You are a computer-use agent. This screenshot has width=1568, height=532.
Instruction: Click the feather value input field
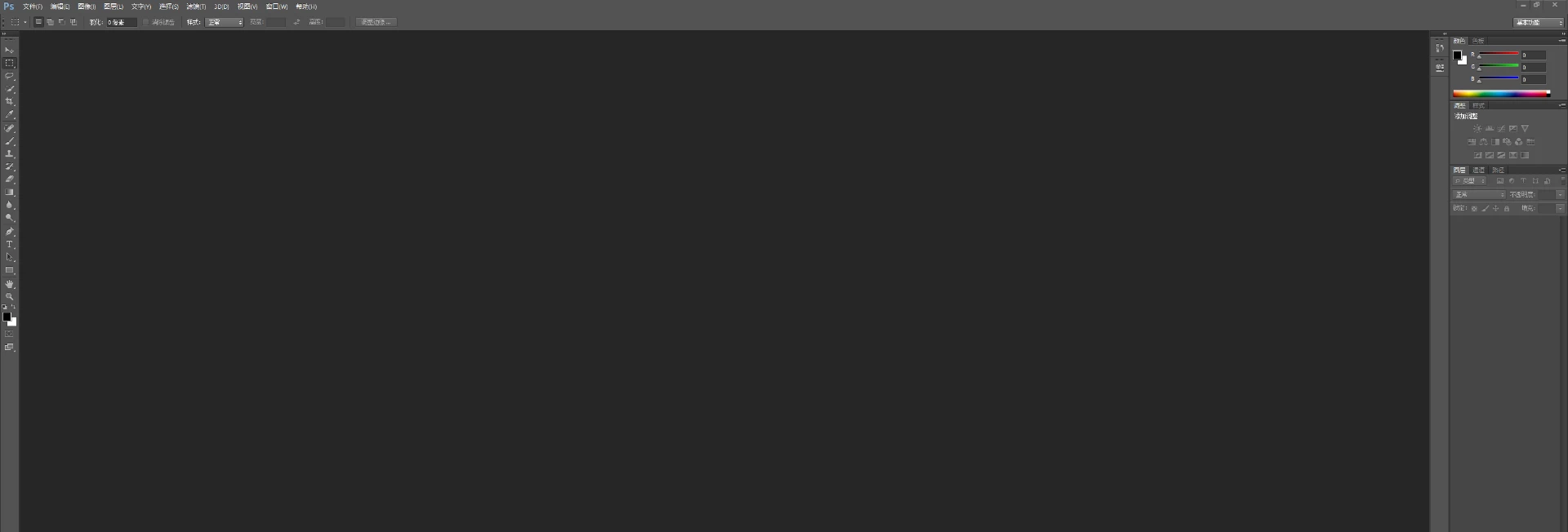point(122,22)
